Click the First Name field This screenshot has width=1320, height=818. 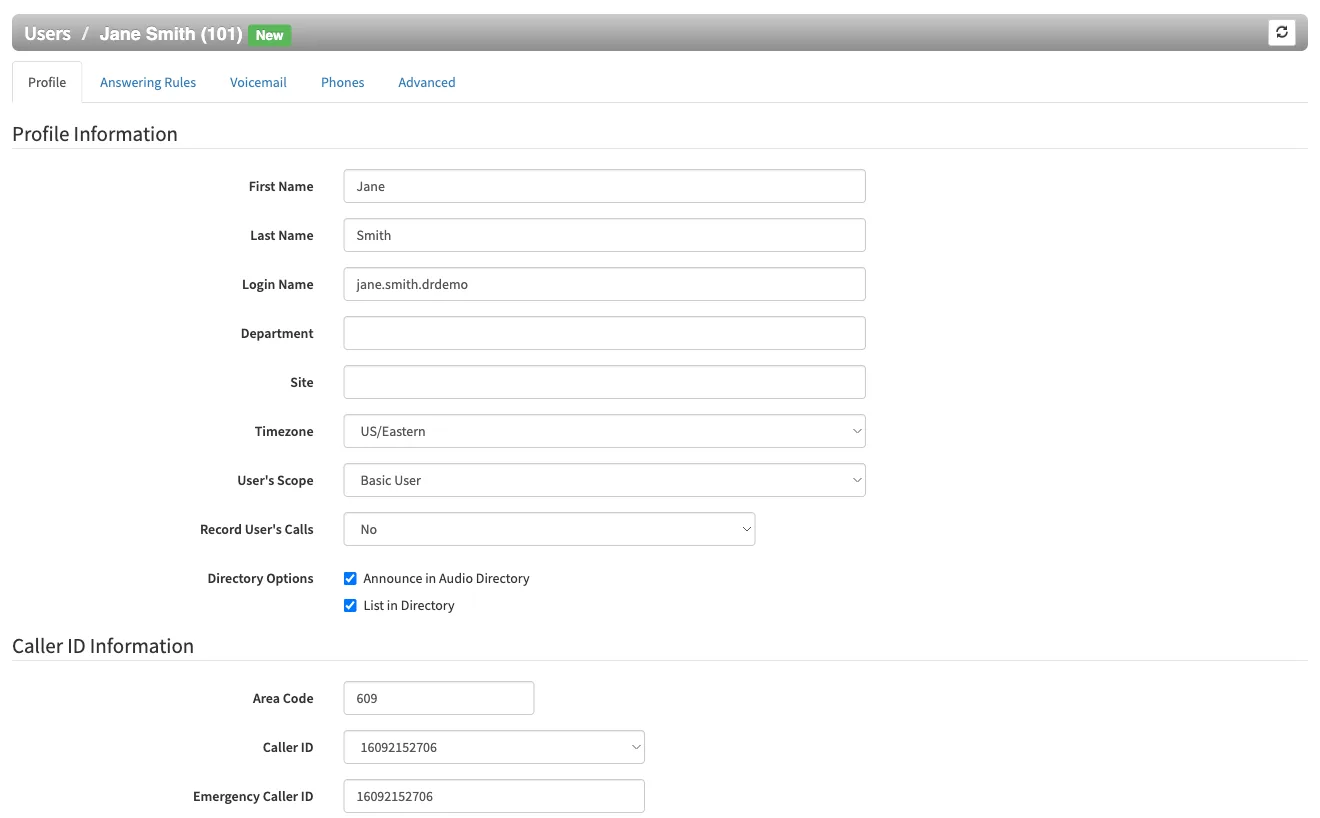tap(604, 186)
